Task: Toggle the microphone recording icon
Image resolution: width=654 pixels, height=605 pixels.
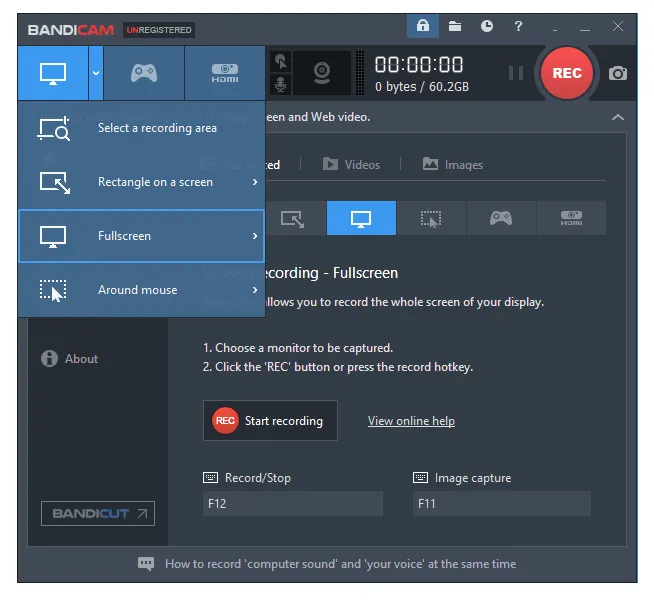Action: point(281,85)
